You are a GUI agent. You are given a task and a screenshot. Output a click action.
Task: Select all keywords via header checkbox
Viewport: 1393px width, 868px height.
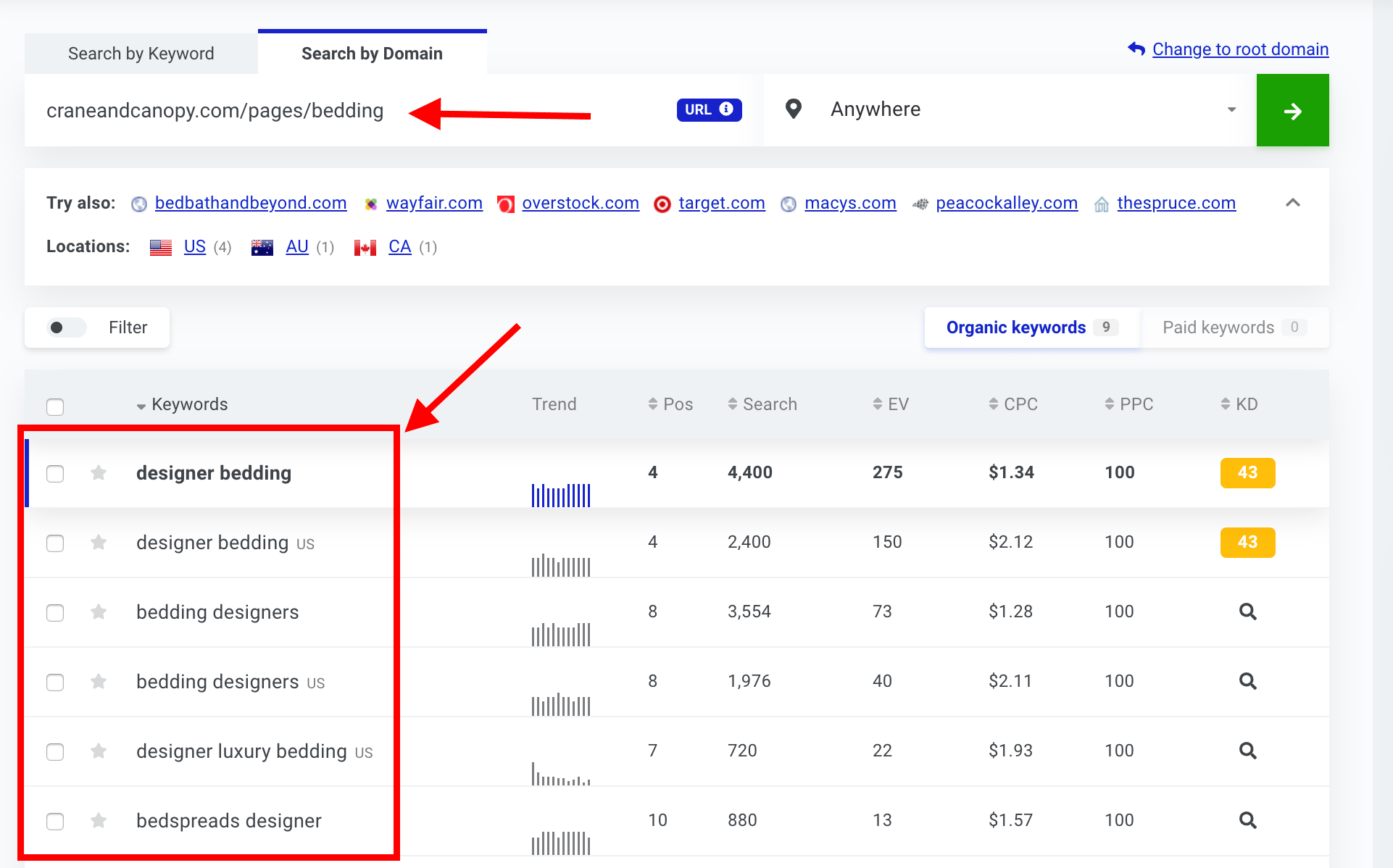pos(55,406)
